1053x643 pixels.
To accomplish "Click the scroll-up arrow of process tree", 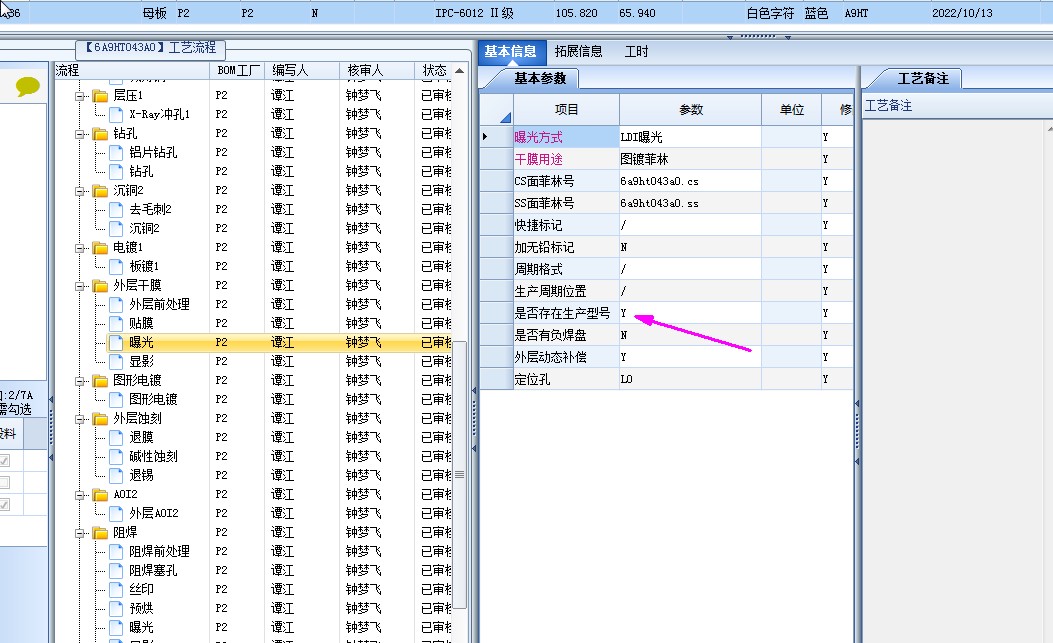I will 460,71.
